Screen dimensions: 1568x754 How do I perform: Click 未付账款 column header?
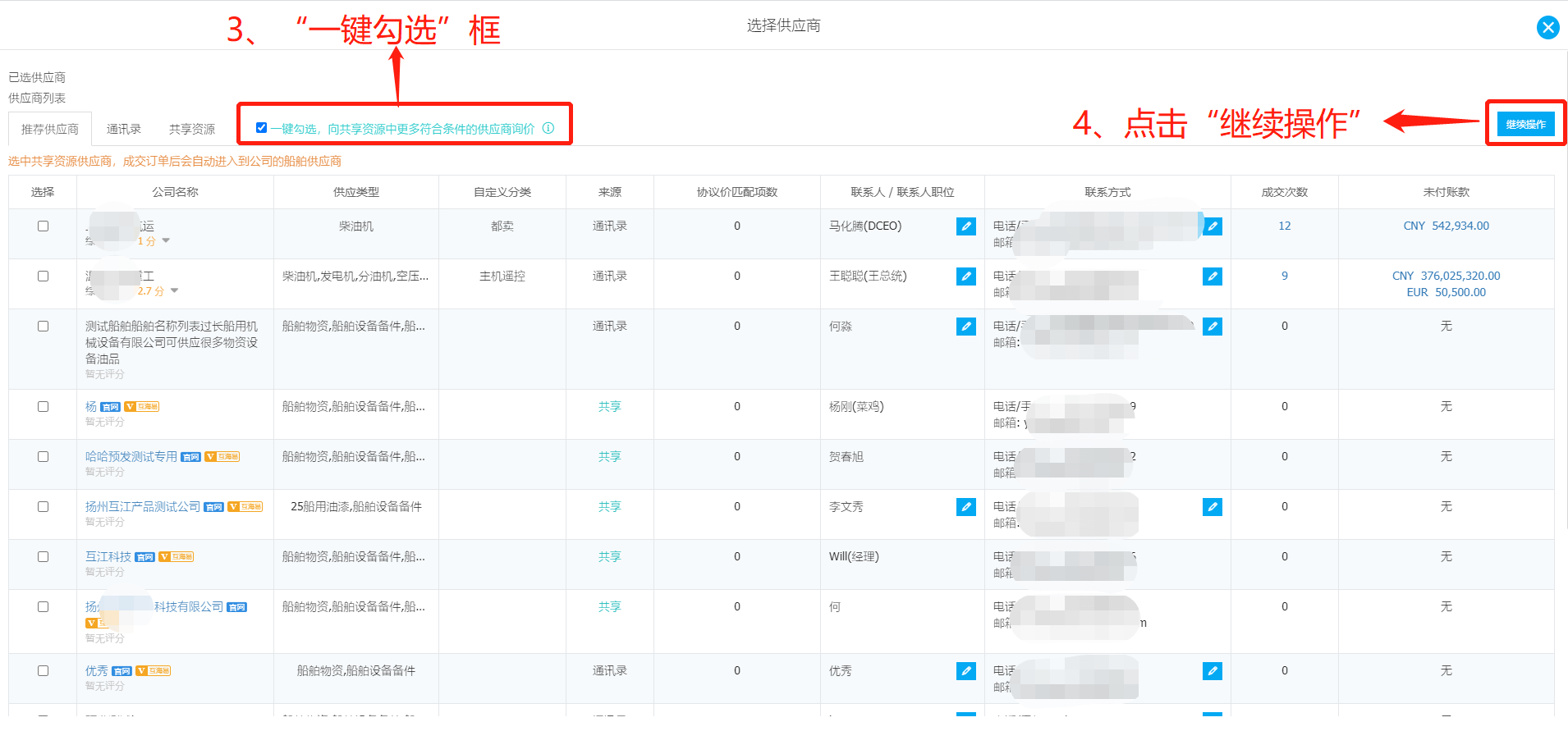[1447, 192]
